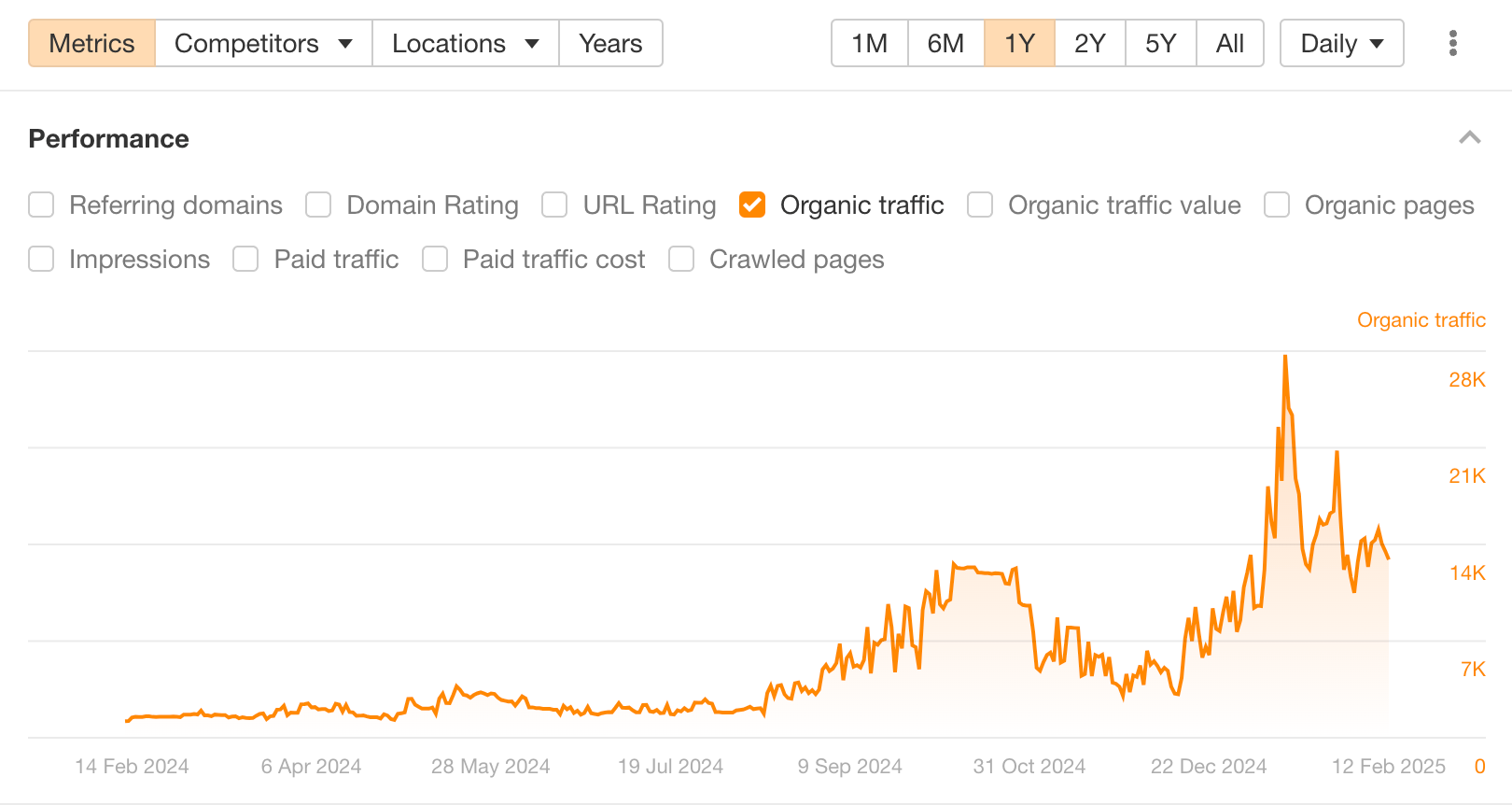Image resolution: width=1512 pixels, height=805 pixels.
Task: Enable the Crawled pages checkbox
Action: [681, 259]
